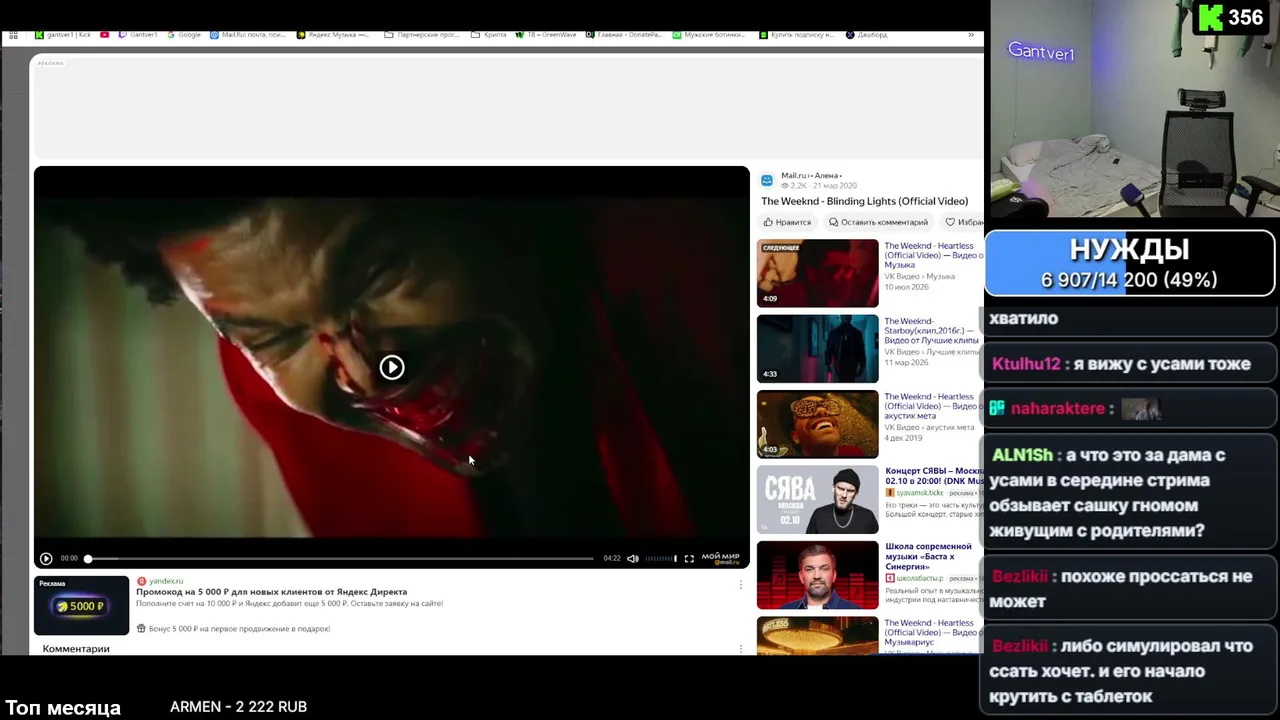
Task: Click the ARMEN - 2 222 RUB top donor text
Action: point(238,707)
